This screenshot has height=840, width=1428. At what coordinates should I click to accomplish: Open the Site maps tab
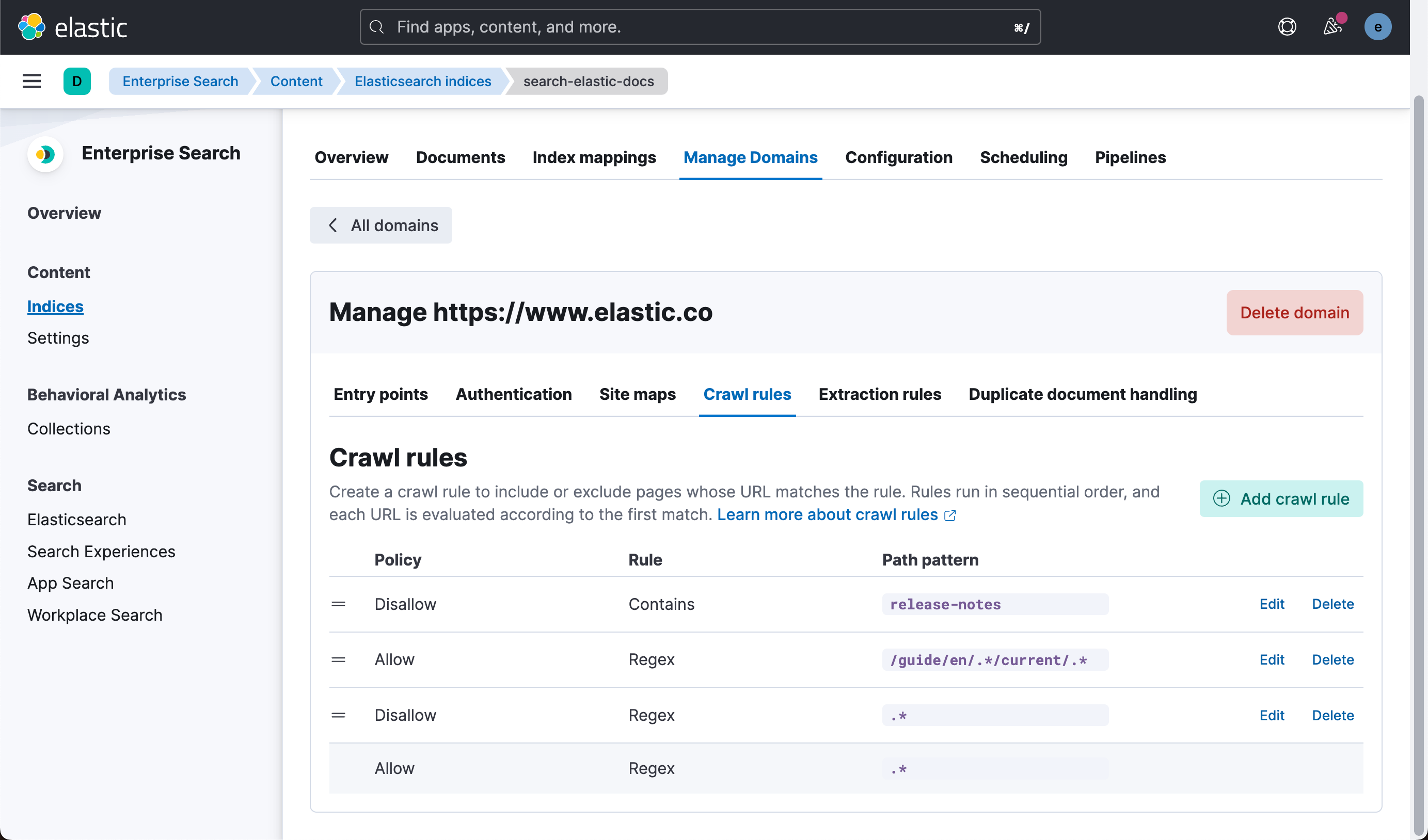(638, 394)
